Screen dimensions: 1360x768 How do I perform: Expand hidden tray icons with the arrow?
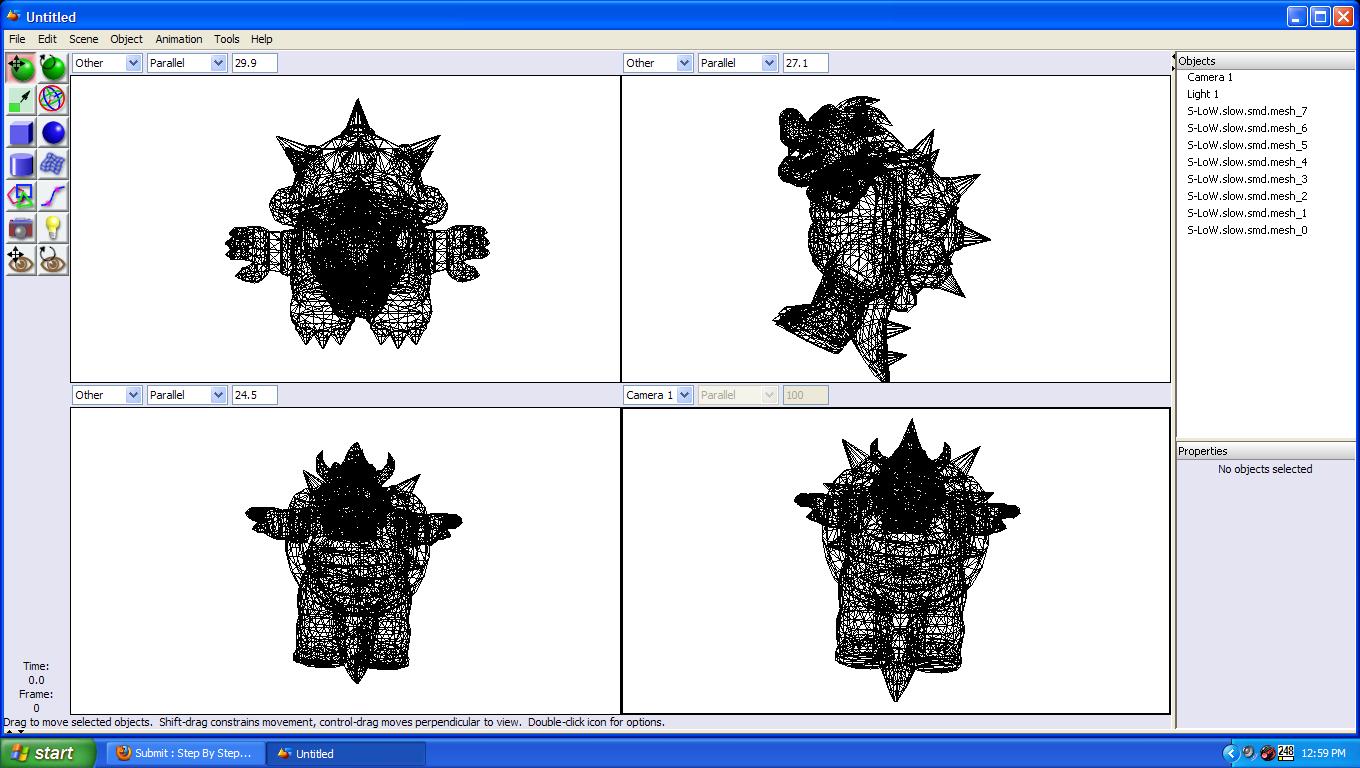(1230, 753)
